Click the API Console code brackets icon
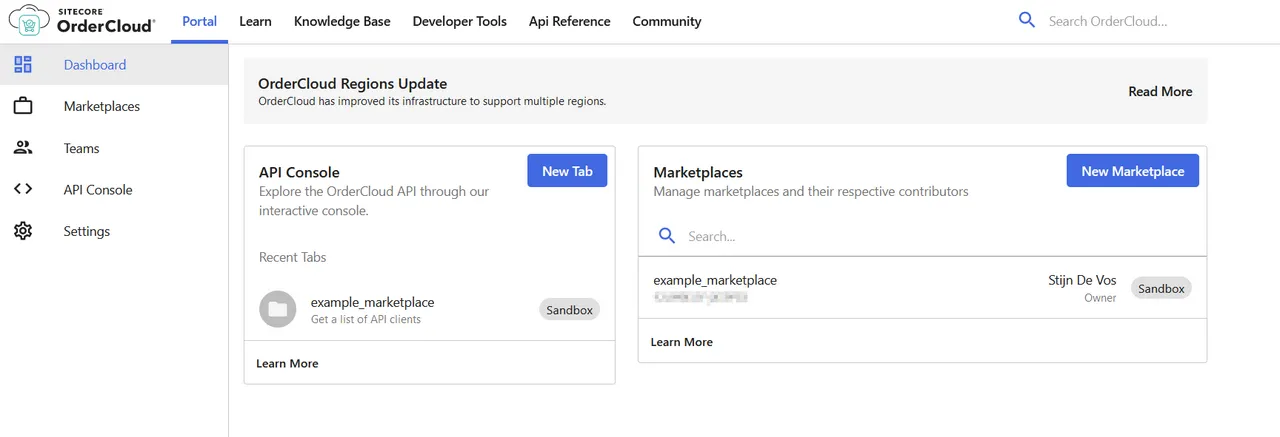1280x437 pixels. (23, 189)
